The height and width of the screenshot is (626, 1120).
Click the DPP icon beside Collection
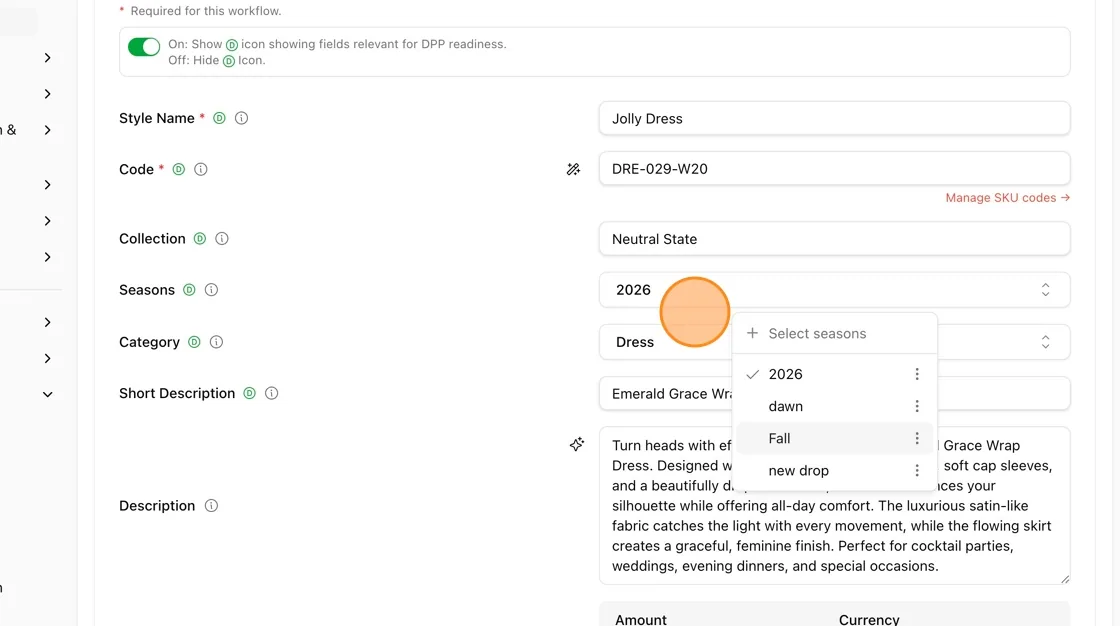pyautogui.click(x=200, y=239)
